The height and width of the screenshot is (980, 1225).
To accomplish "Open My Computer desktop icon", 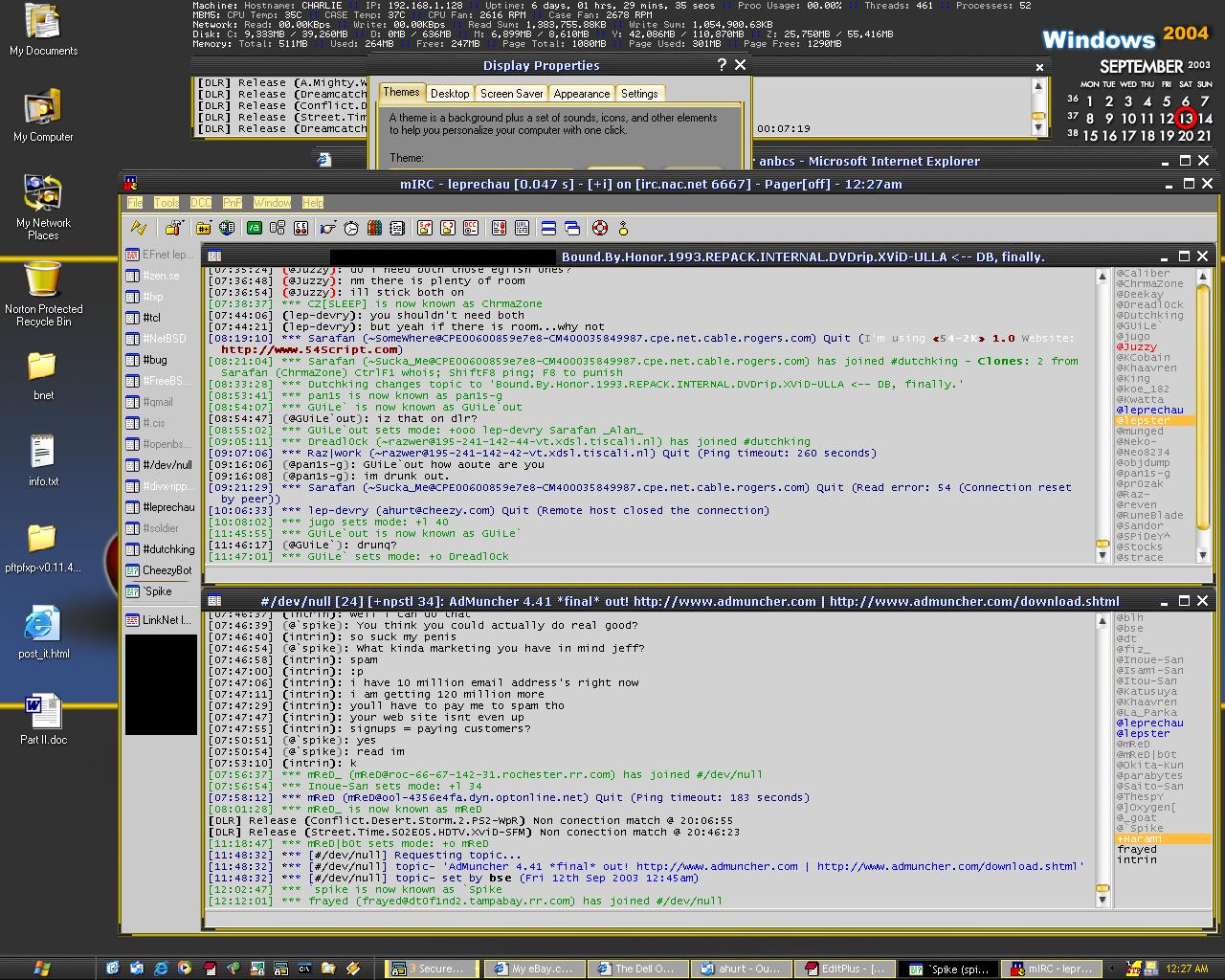I will [x=43, y=116].
